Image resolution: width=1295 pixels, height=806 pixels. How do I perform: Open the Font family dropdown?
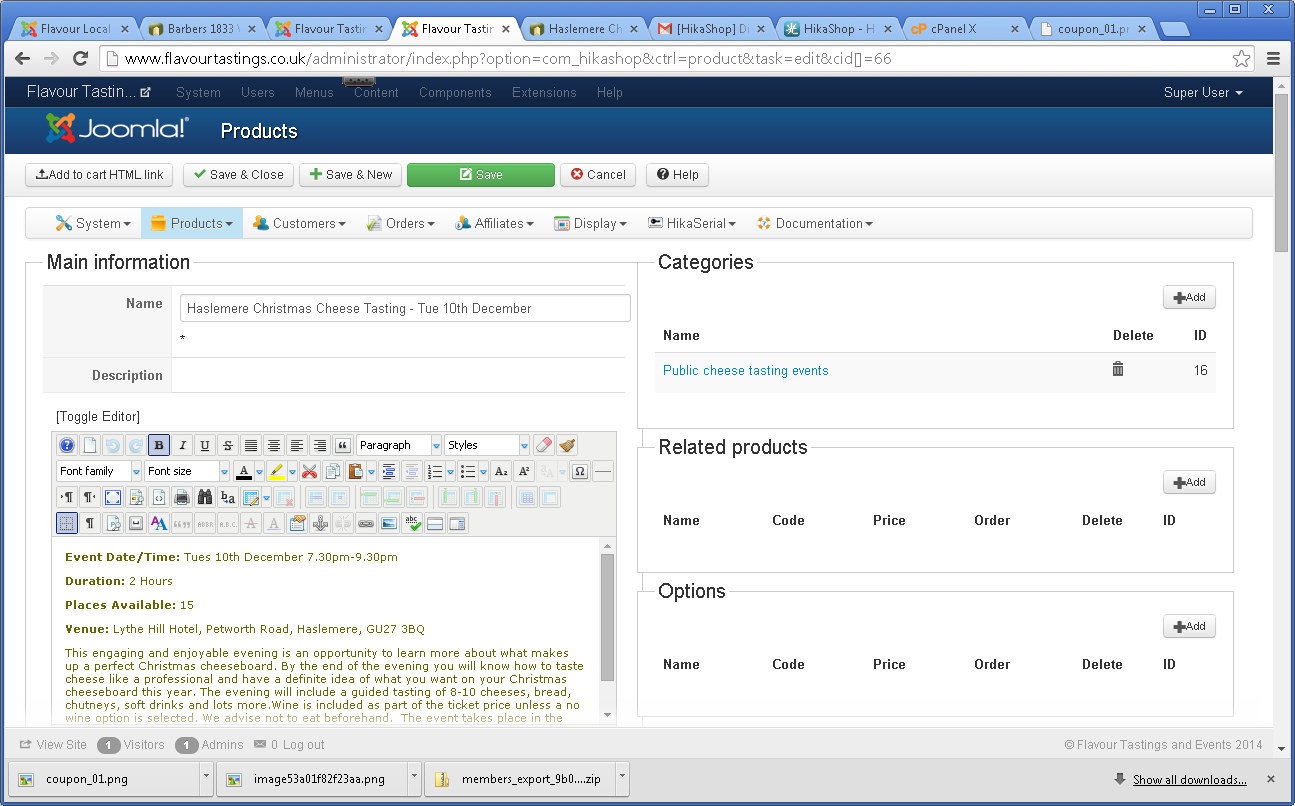[x=100, y=472]
